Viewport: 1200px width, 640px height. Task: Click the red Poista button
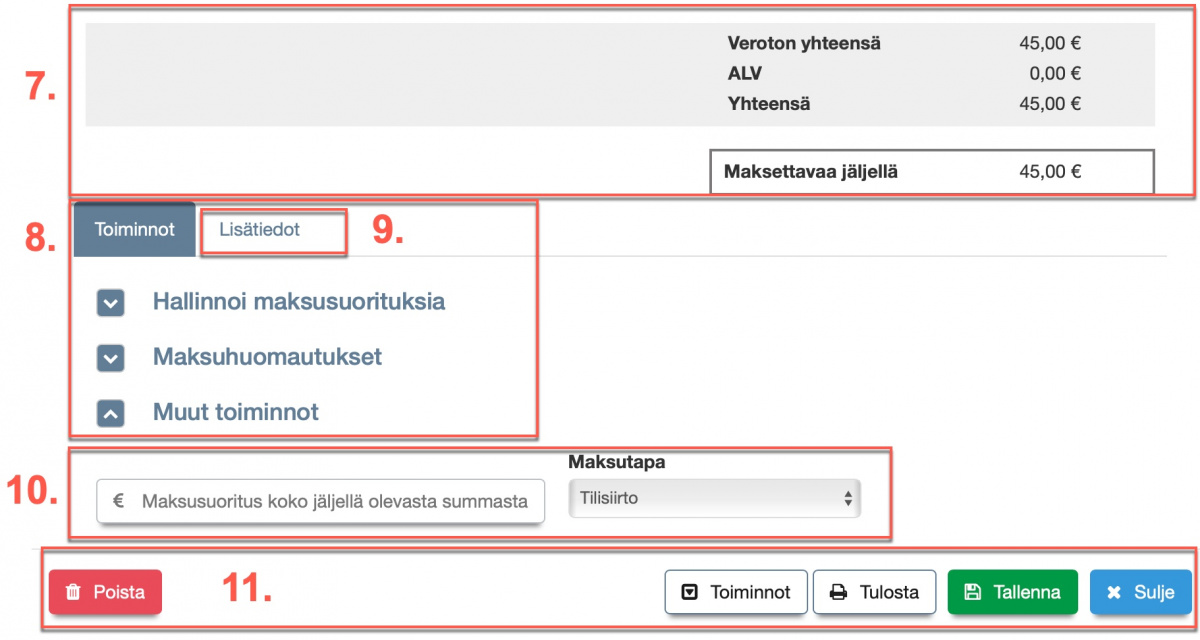(x=105, y=592)
